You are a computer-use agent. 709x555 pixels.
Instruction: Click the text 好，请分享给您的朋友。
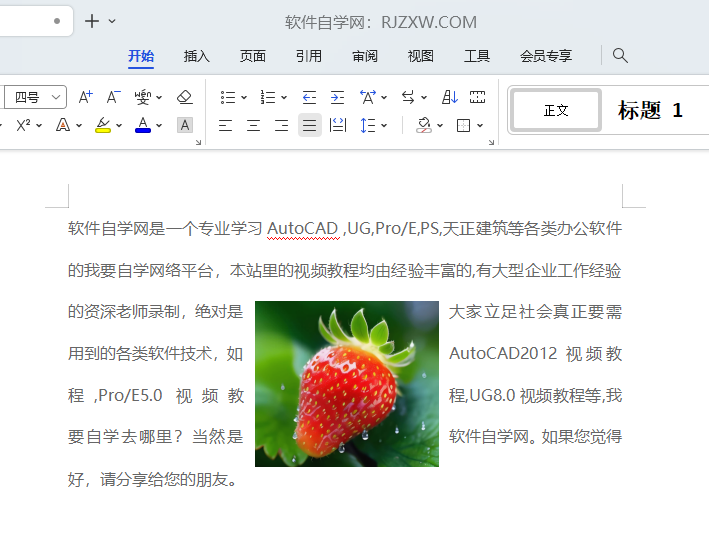pos(153,479)
